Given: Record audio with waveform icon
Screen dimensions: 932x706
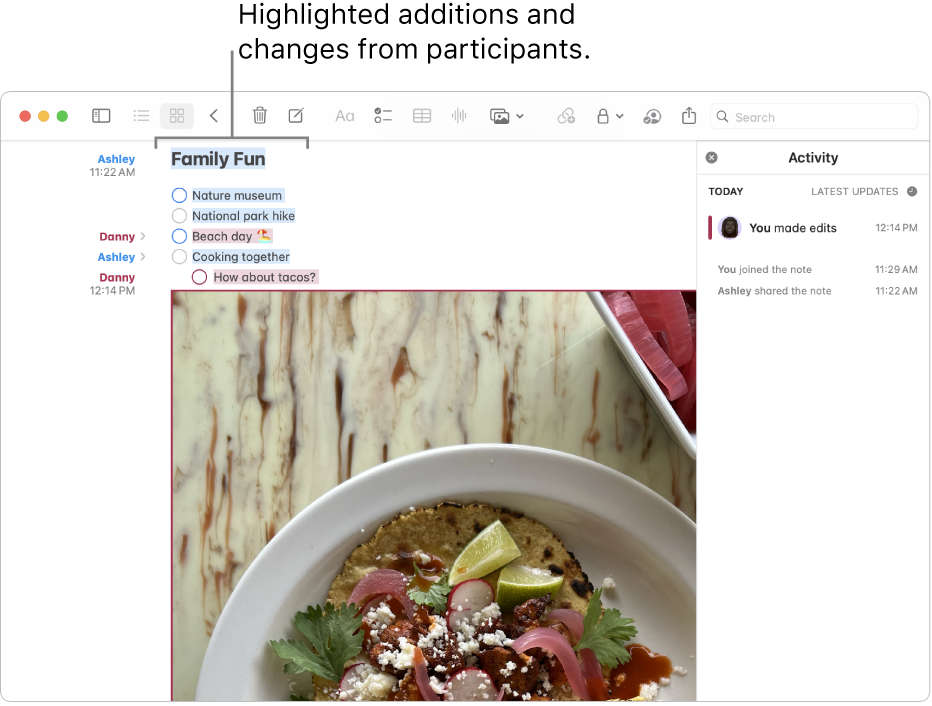Looking at the screenshot, I should pyautogui.click(x=459, y=115).
